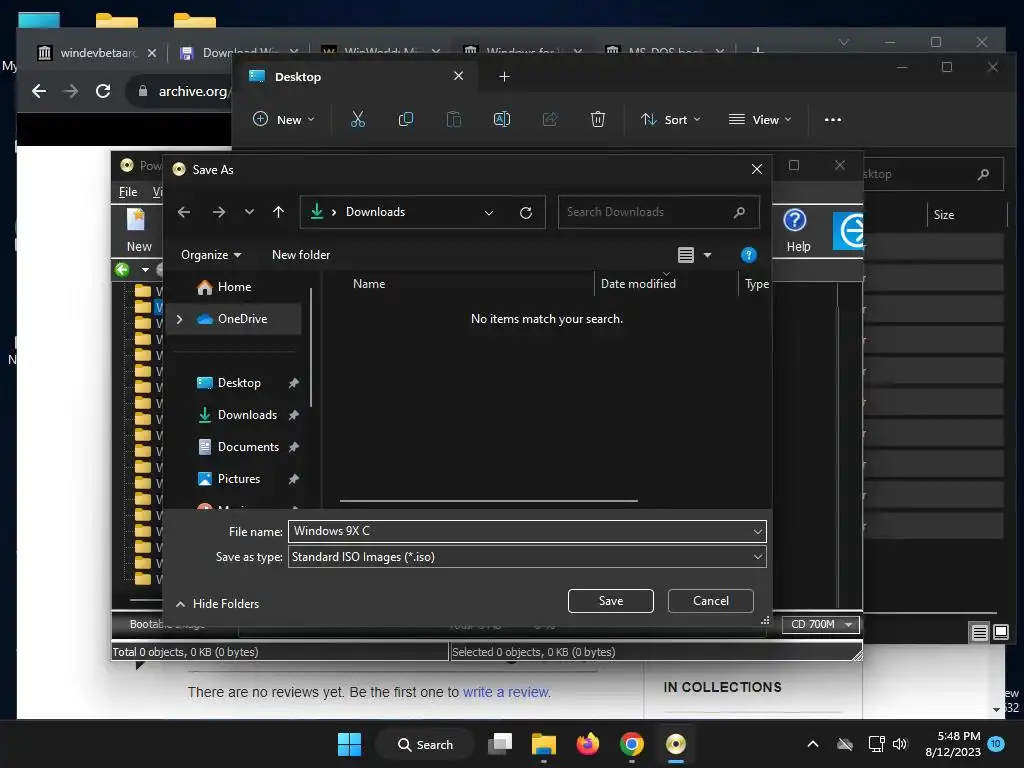Screen dimensions: 1024x768
Task: Open the Sort menu in File Explorer
Action: click(x=670, y=120)
